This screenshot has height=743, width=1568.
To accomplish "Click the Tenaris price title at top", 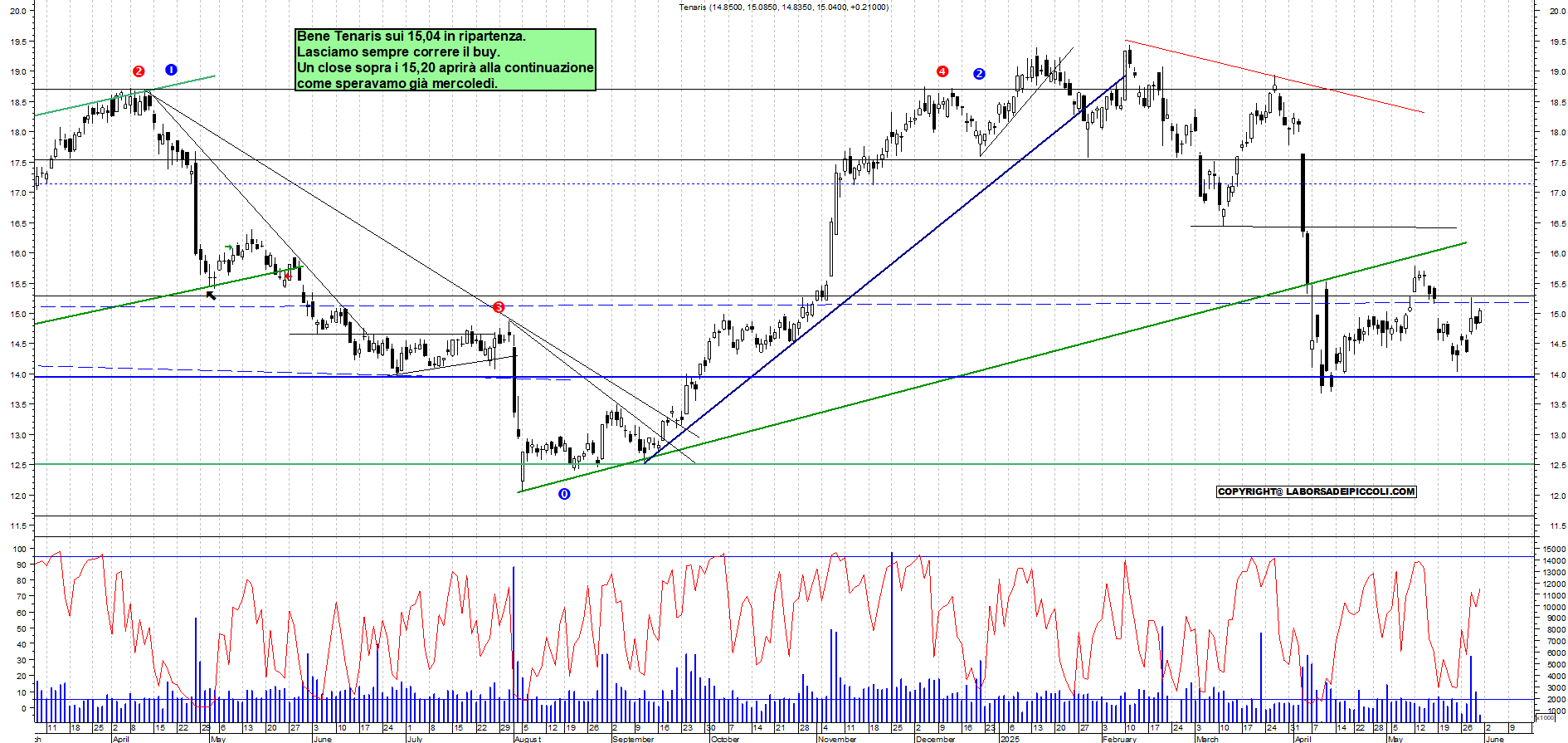I will pos(783,7).
